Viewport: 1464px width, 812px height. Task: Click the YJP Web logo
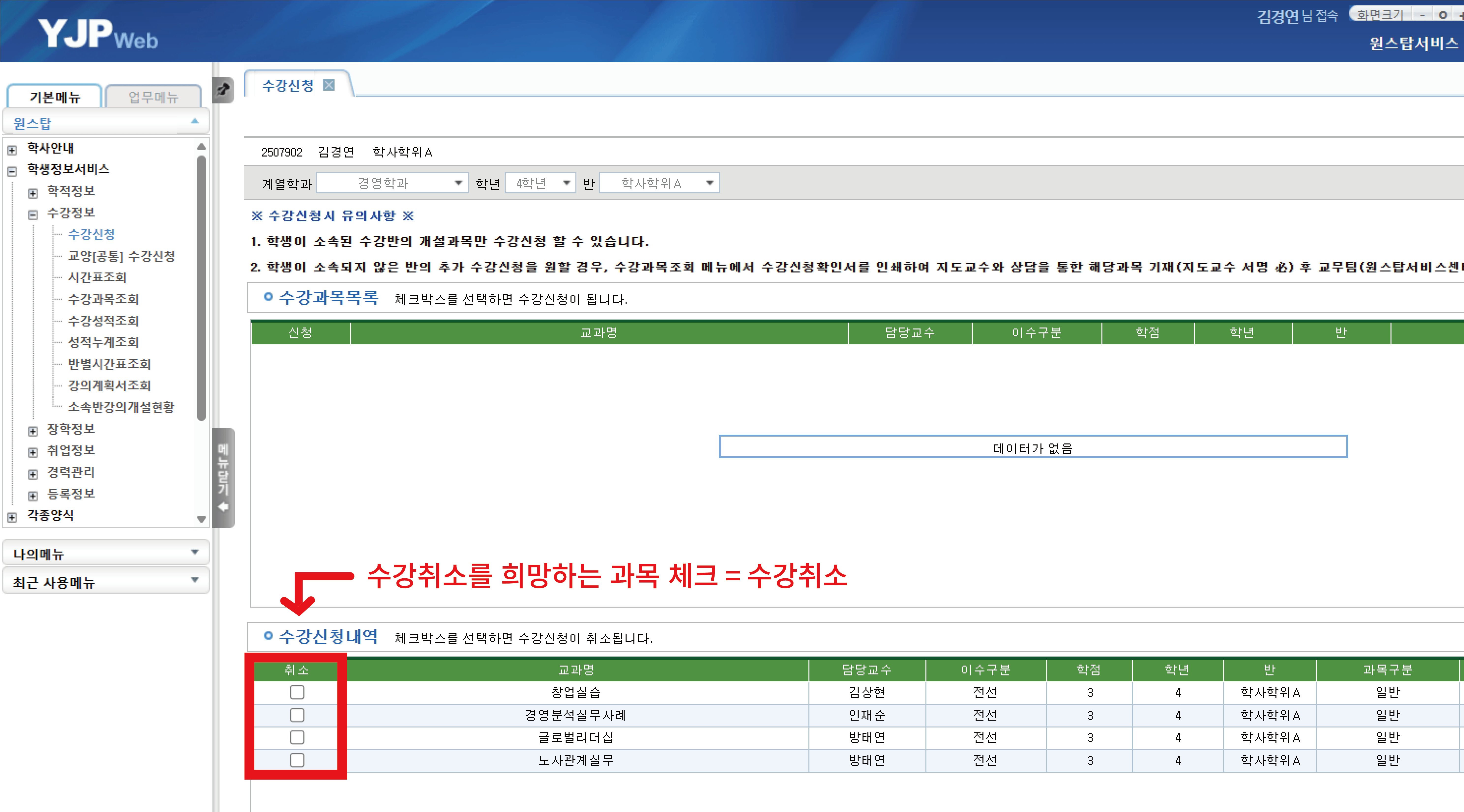pos(98,34)
